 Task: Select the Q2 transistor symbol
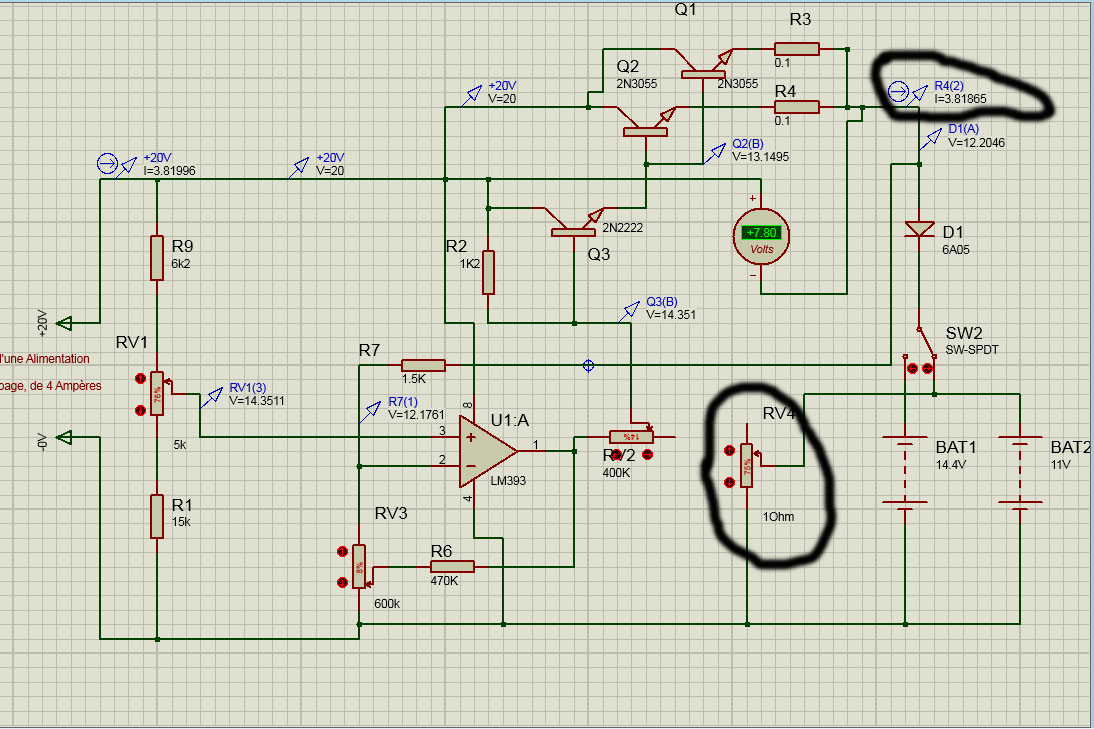[645, 121]
